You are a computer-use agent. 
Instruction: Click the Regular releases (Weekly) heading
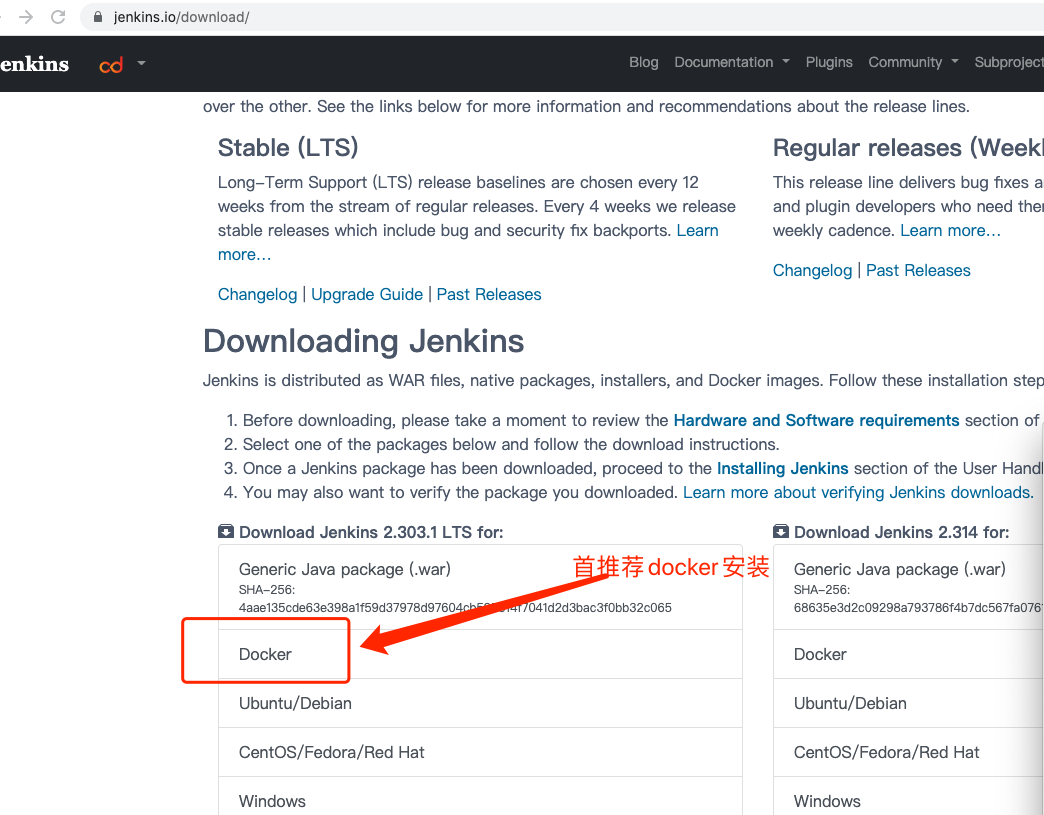(x=908, y=148)
